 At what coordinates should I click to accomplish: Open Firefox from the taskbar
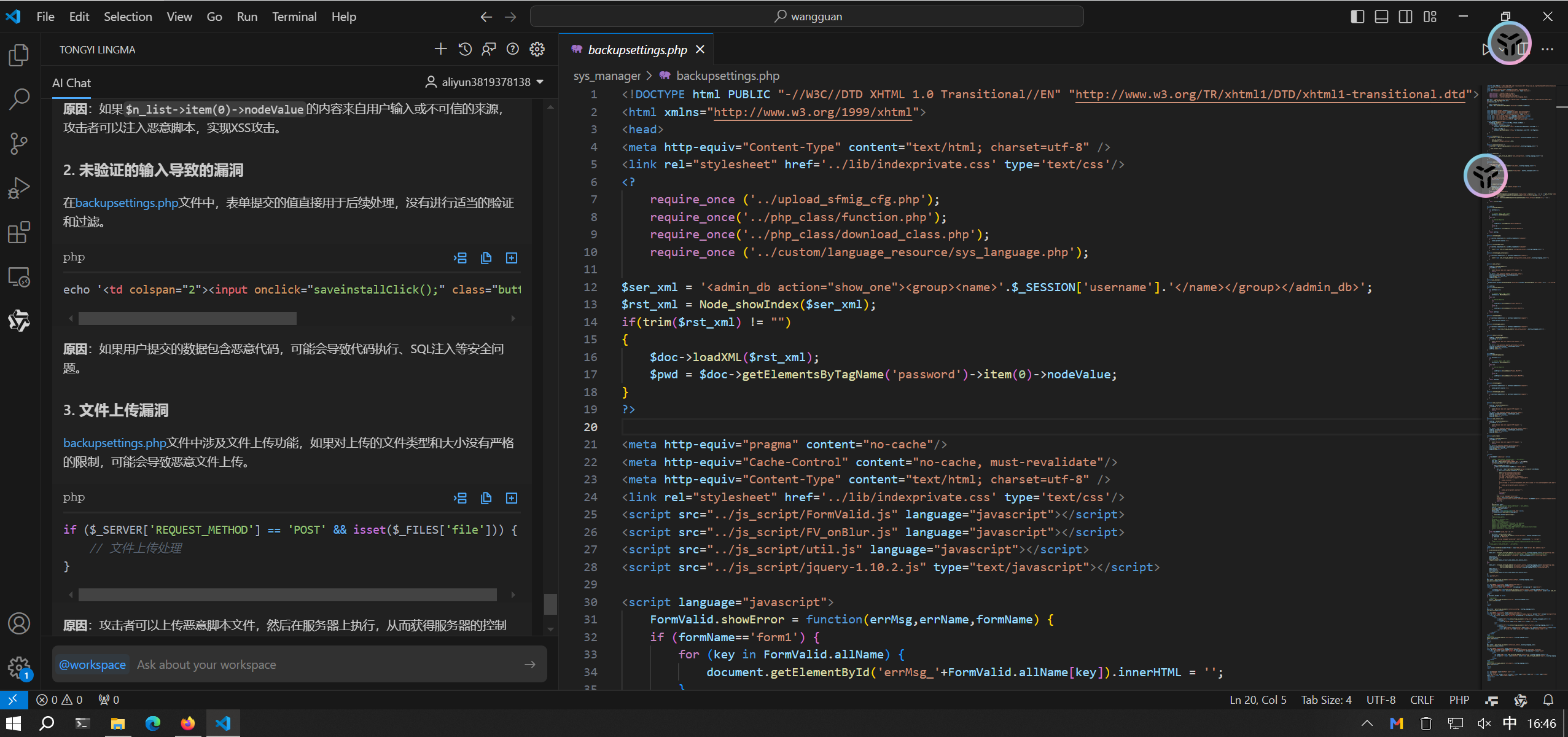(x=188, y=723)
